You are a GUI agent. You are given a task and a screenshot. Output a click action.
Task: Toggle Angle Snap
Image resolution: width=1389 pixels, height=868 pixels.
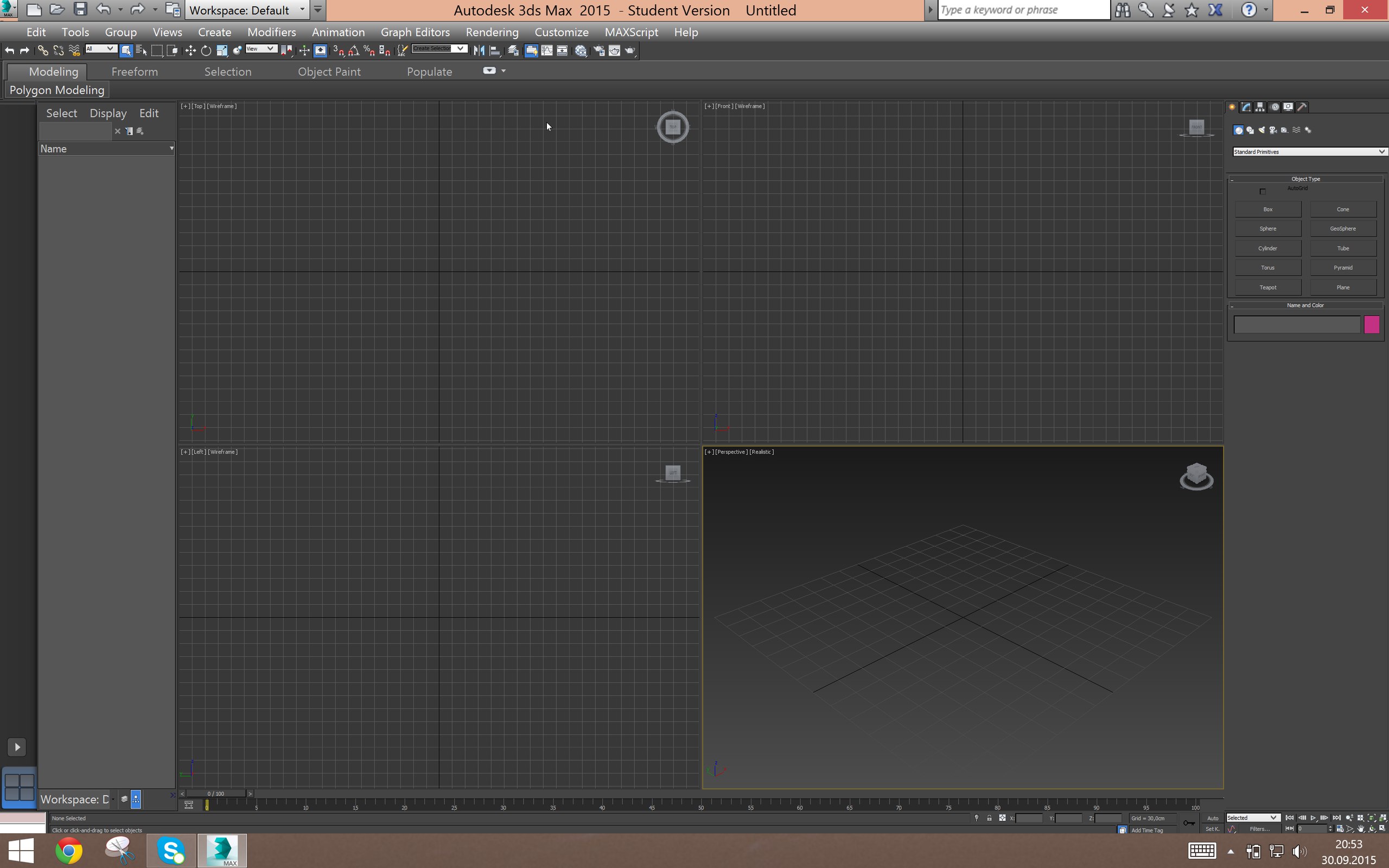[x=354, y=50]
